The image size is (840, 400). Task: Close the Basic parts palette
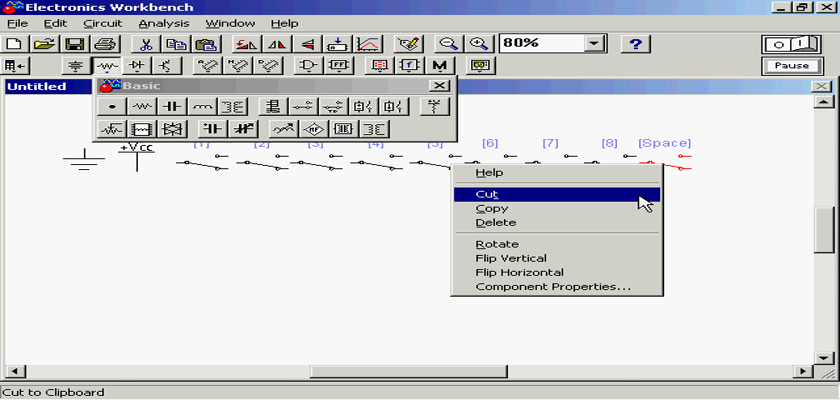(x=440, y=86)
